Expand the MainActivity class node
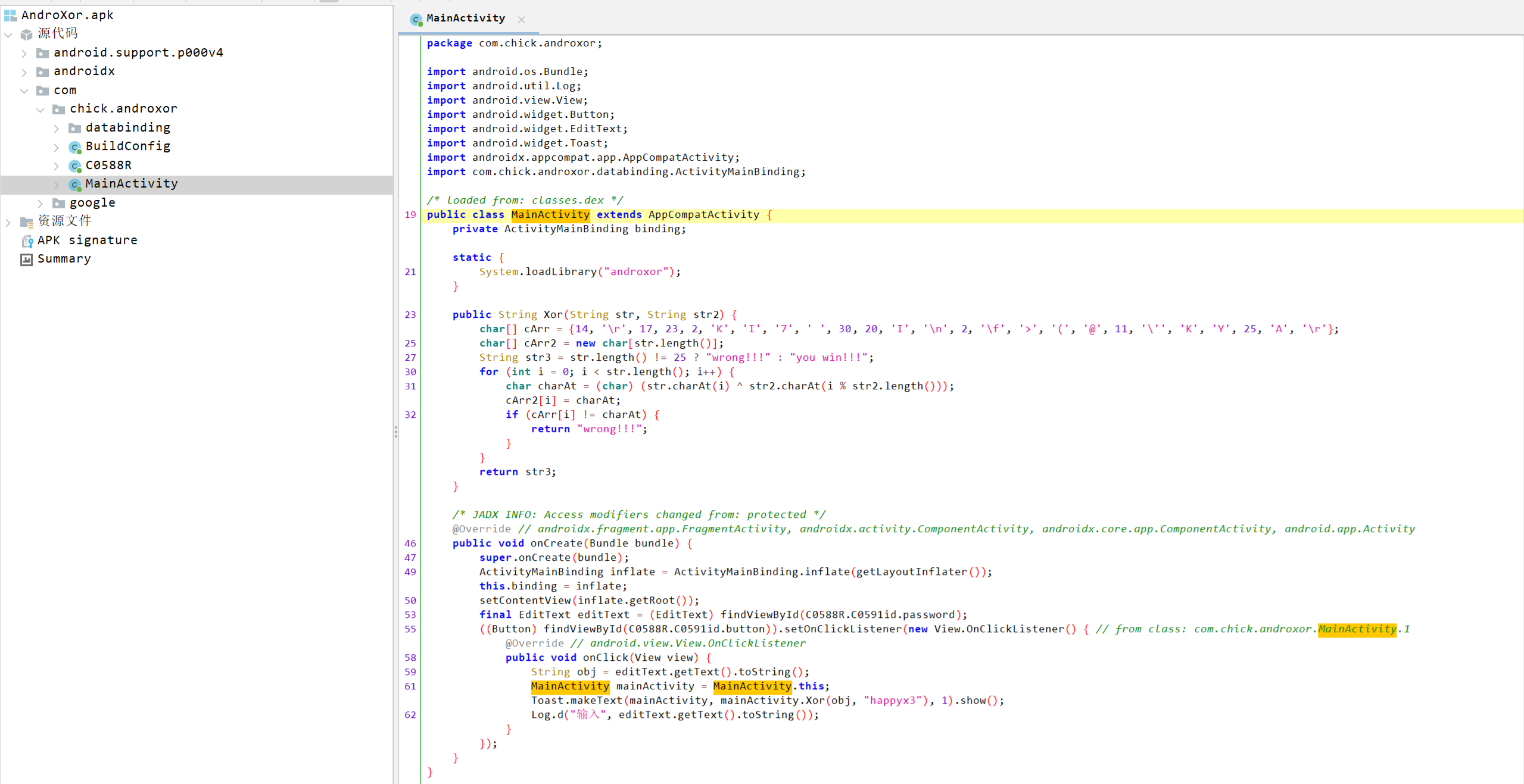1524x784 pixels. [x=57, y=185]
